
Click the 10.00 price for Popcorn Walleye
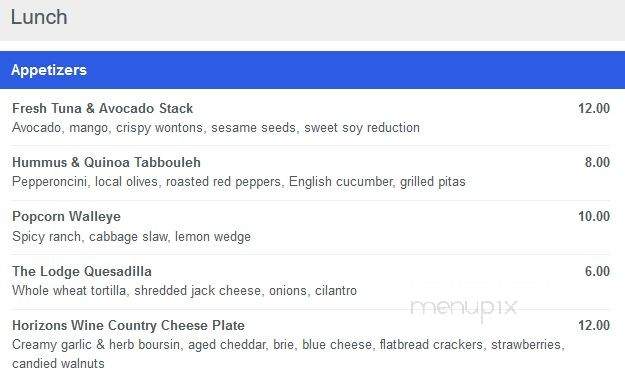[594, 217]
